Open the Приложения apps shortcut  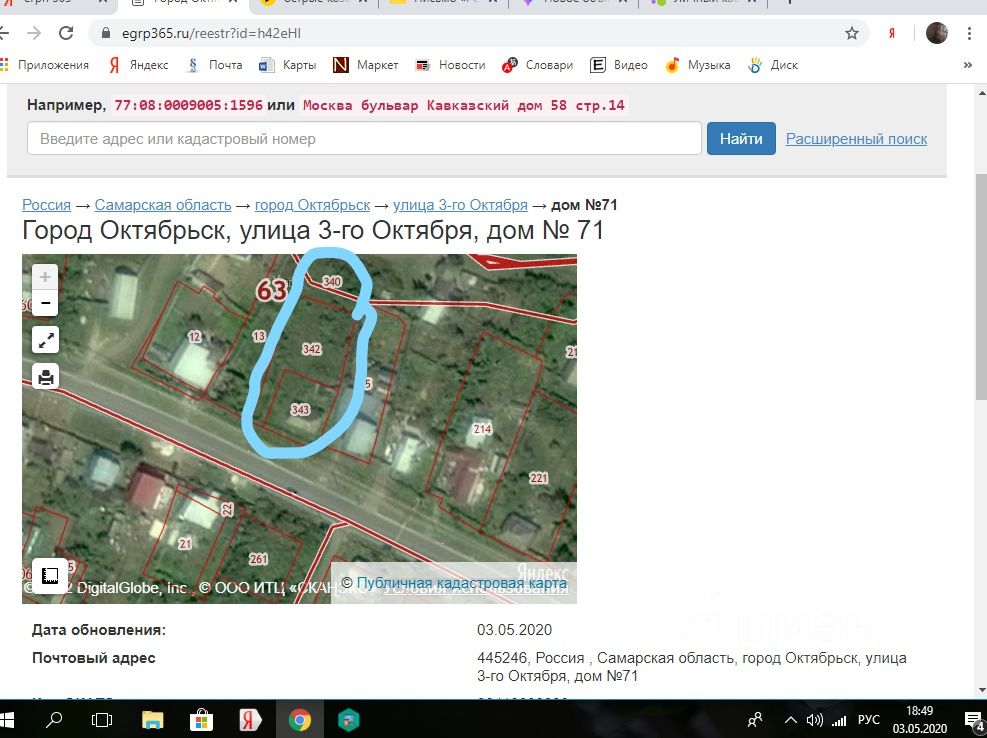pyautogui.click(x=44, y=65)
